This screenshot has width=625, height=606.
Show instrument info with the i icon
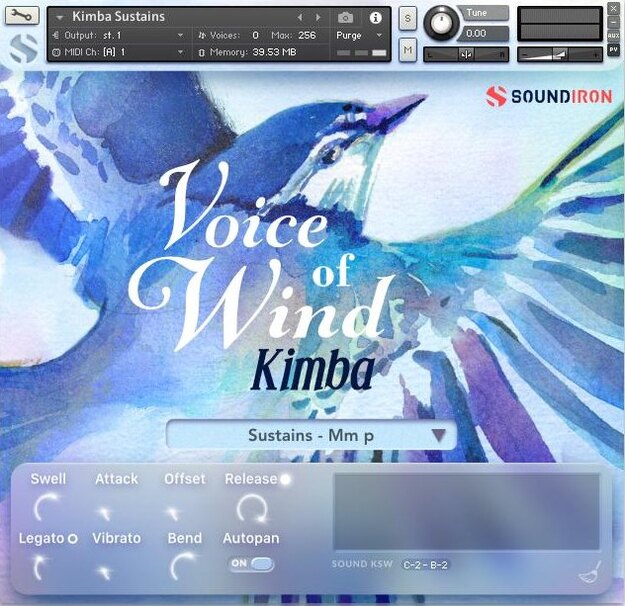click(375, 18)
